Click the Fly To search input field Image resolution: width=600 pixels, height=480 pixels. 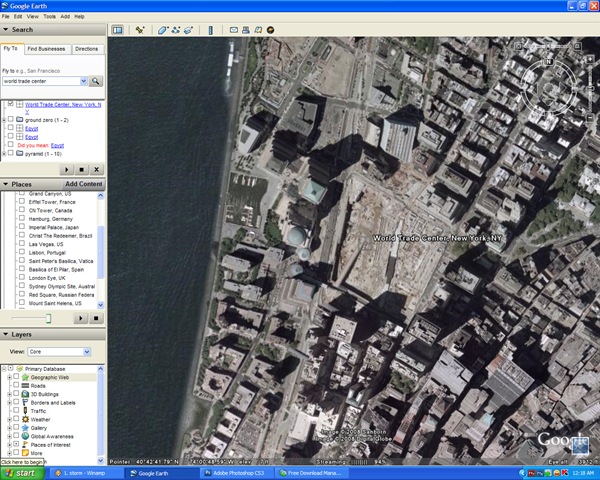(x=41, y=81)
